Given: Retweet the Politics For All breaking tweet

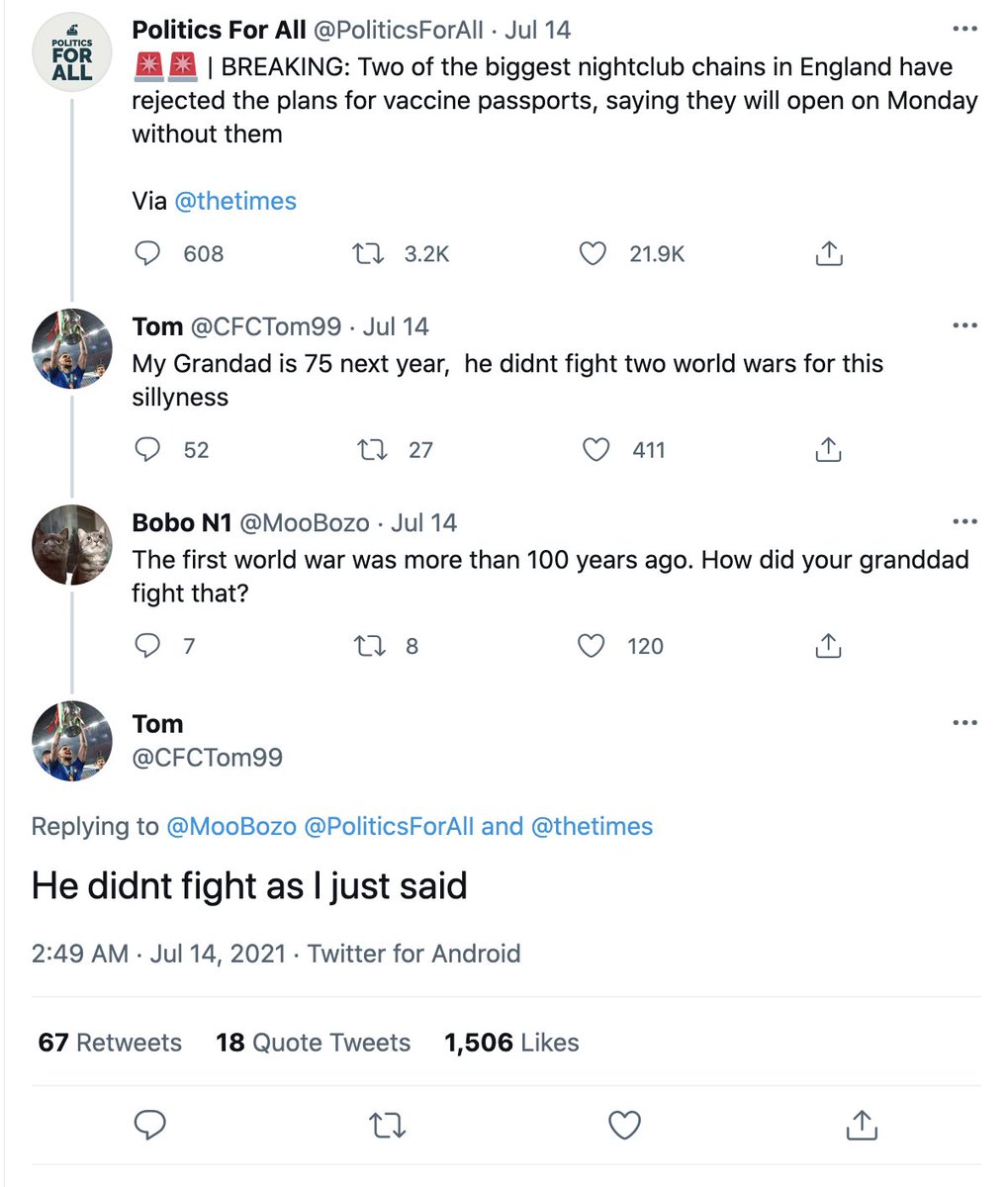Looking at the screenshot, I should point(369,254).
